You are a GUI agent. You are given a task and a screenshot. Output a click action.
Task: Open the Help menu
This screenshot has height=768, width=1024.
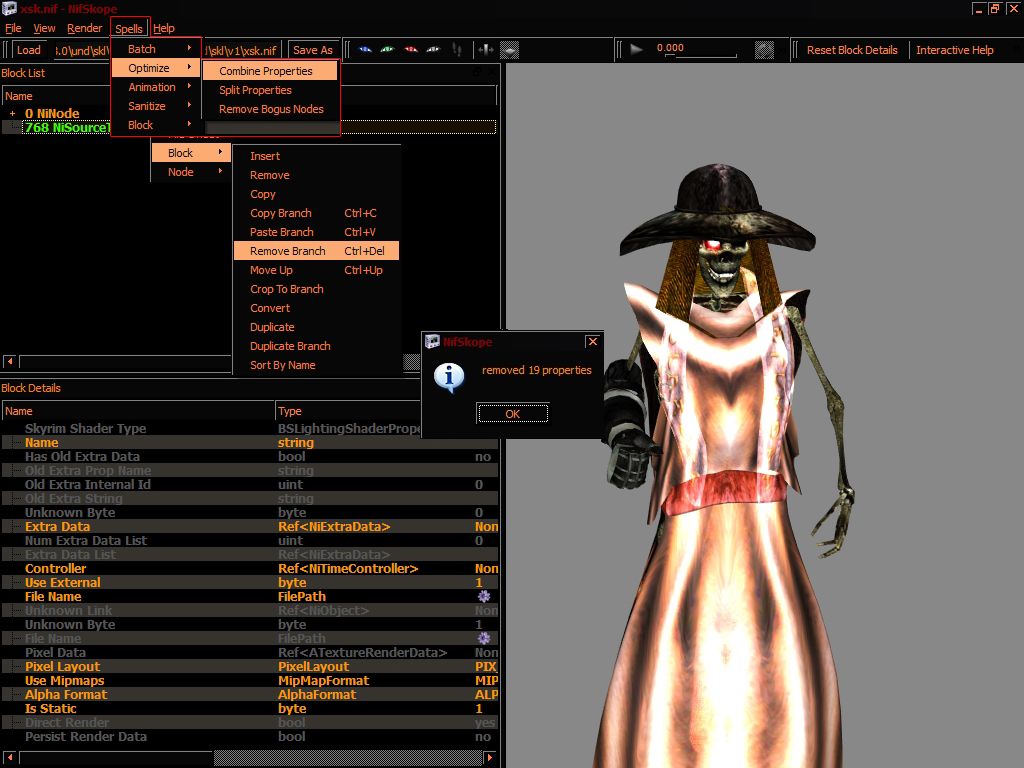coord(164,28)
